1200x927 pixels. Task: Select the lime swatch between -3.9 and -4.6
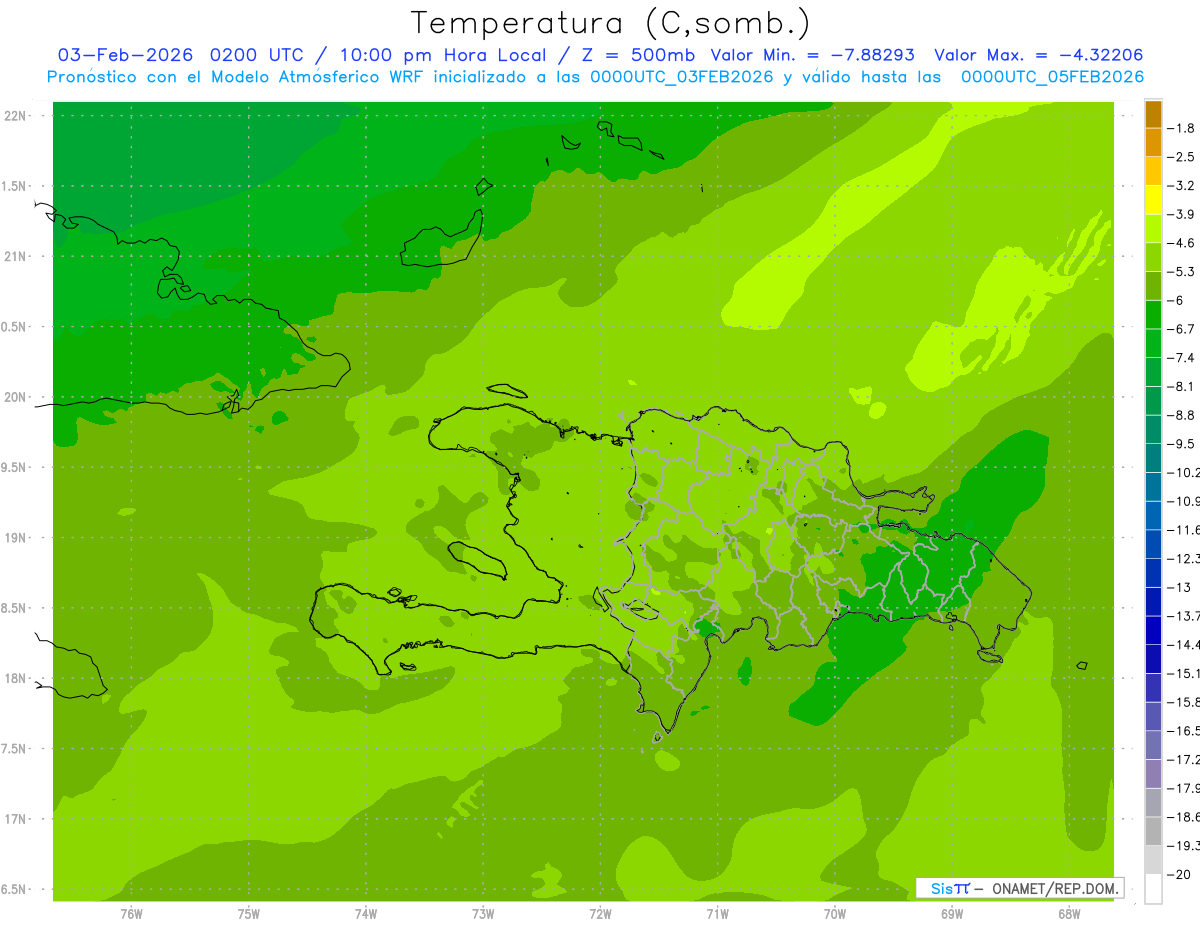point(1153,228)
